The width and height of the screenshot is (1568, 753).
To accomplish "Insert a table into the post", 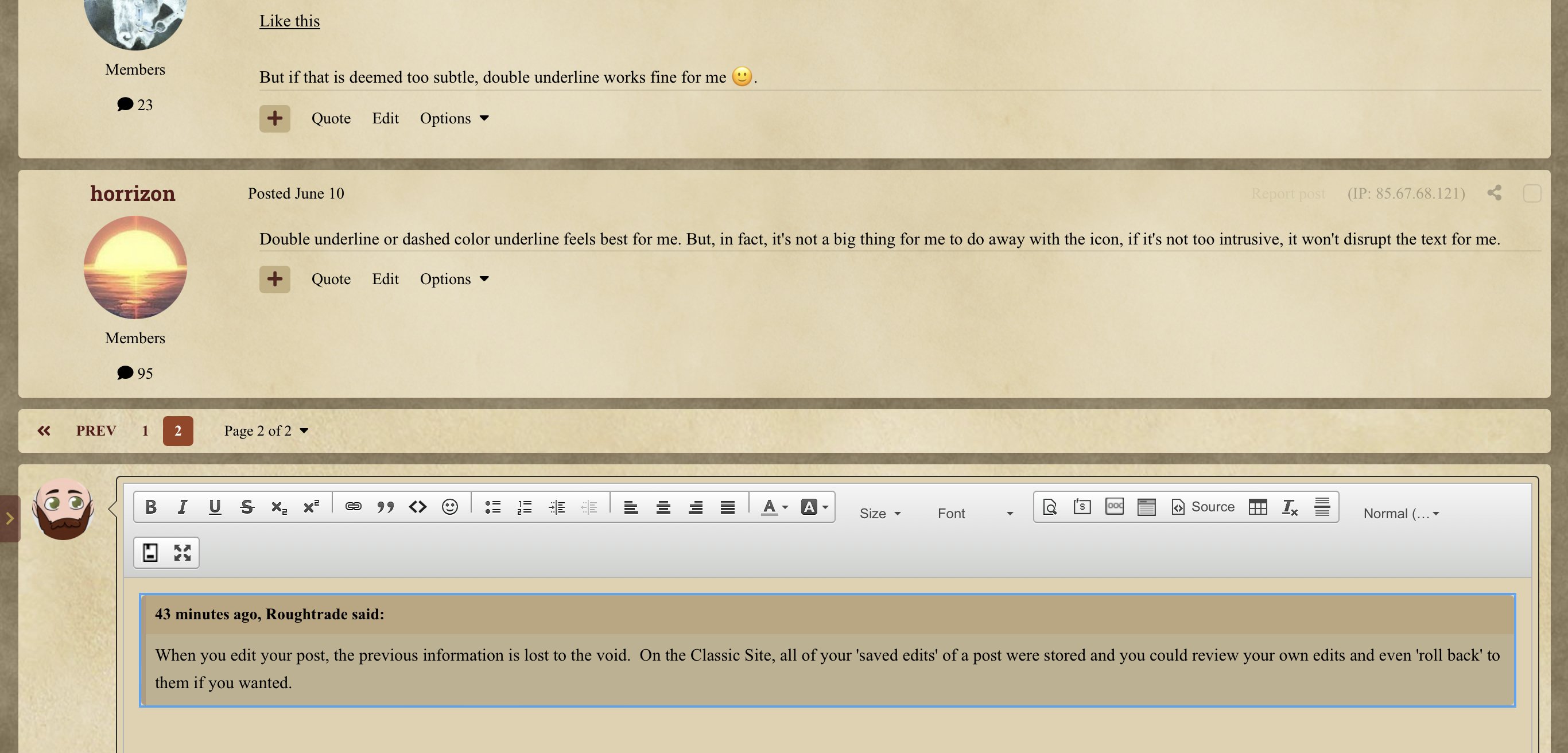I will pos(1257,506).
